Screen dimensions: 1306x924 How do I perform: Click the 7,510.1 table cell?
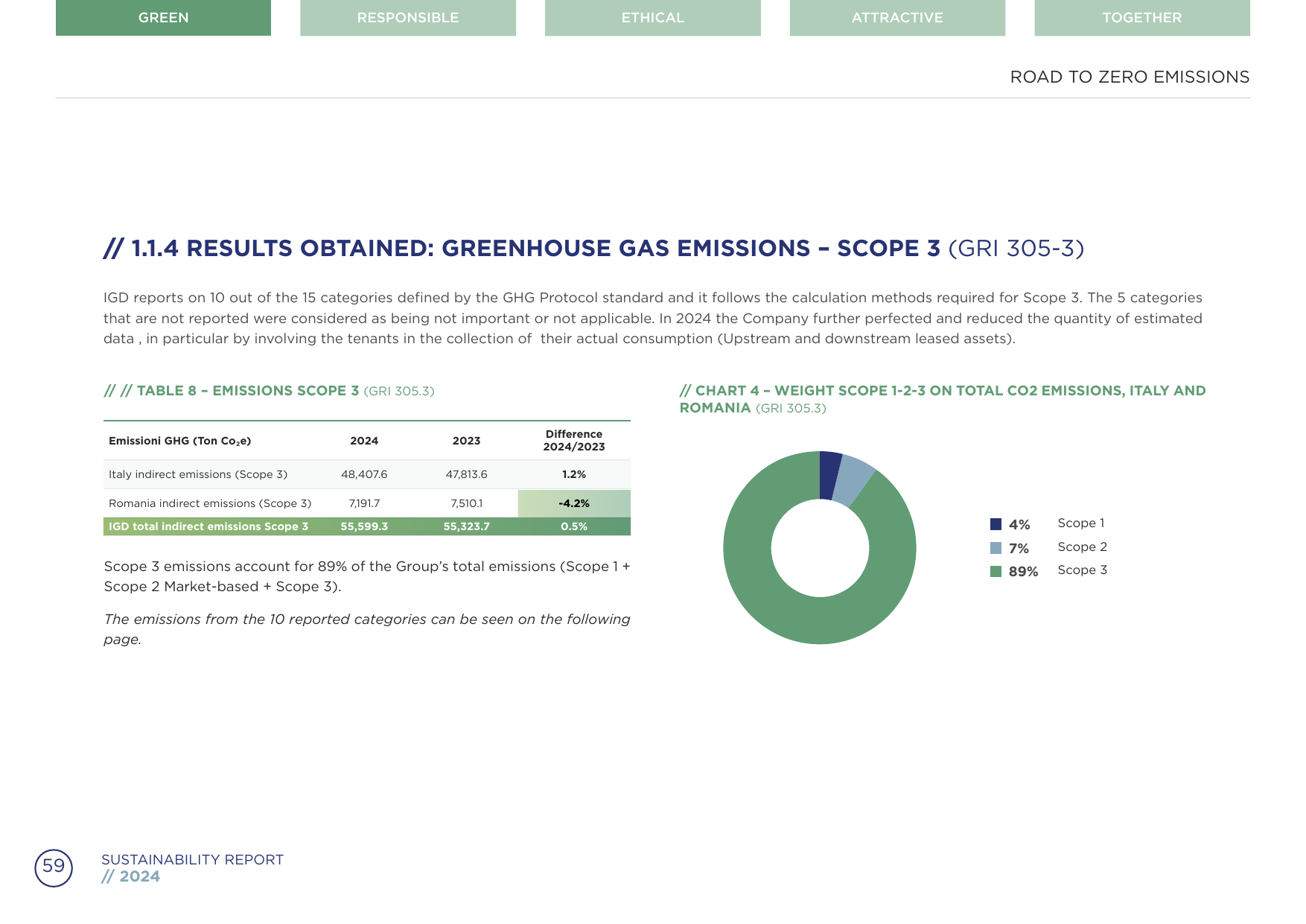pos(466,503)
